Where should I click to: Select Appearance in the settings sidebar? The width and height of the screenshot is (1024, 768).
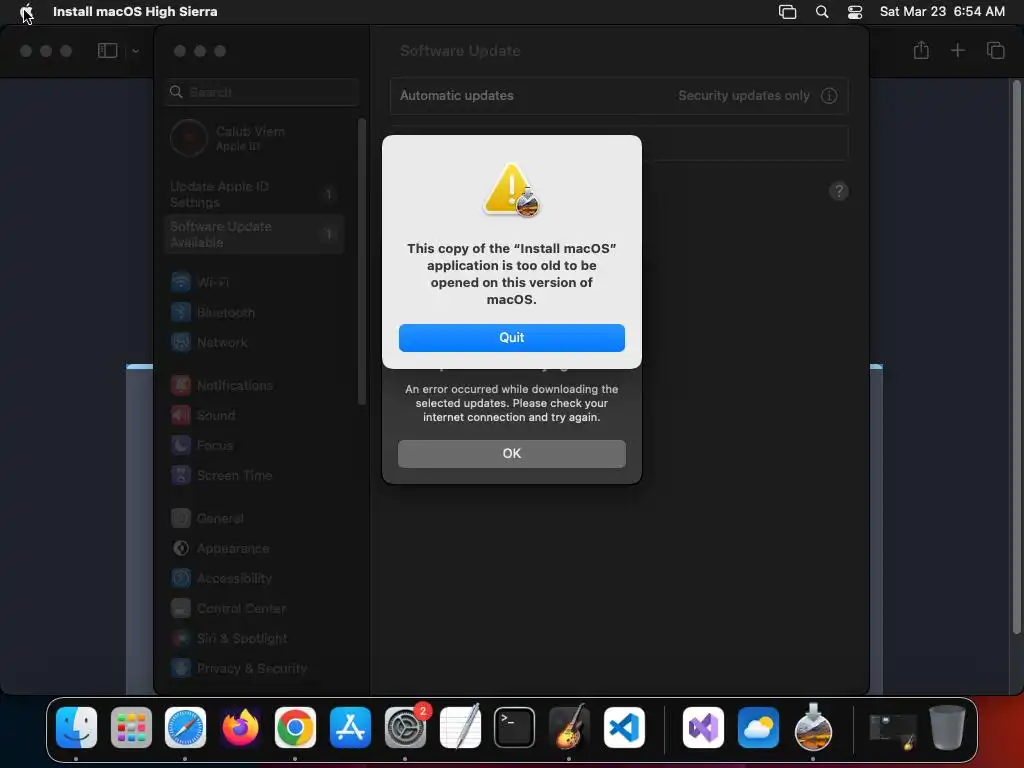(255, 549)
